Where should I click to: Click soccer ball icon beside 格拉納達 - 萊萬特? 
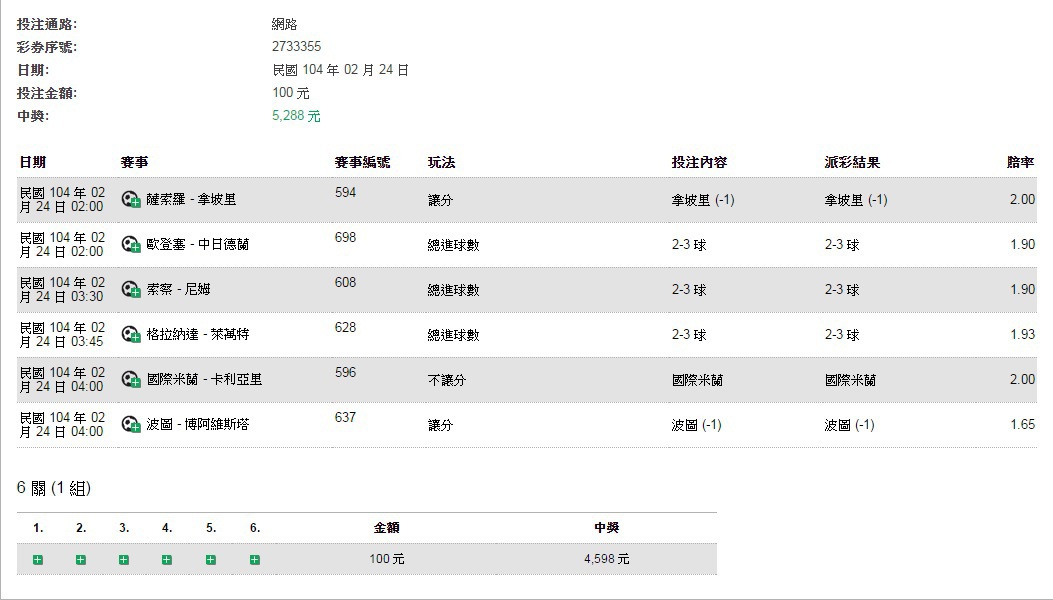[131, 335]
